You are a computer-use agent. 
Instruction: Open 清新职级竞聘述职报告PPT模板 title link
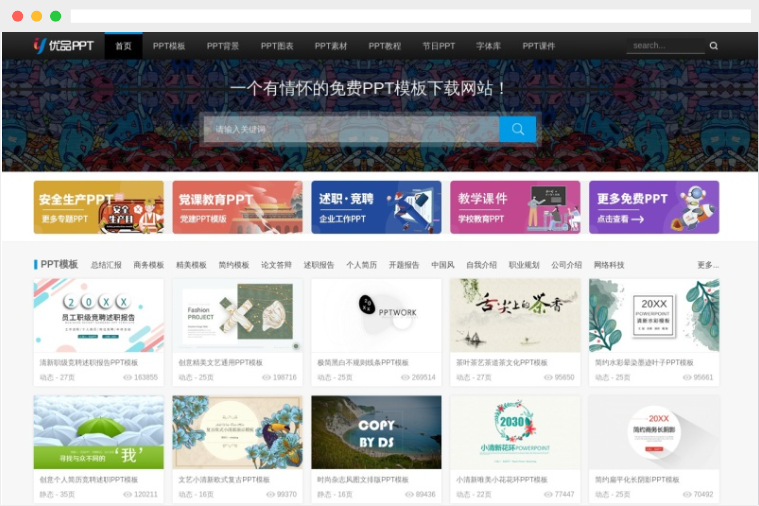pyautogui.click(x=88, y=362)
